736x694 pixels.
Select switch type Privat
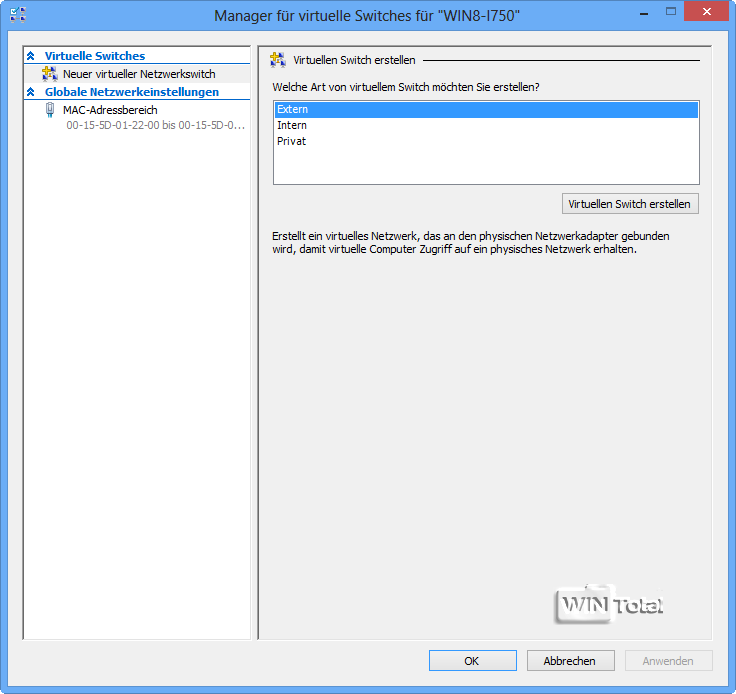pos(486,141)
